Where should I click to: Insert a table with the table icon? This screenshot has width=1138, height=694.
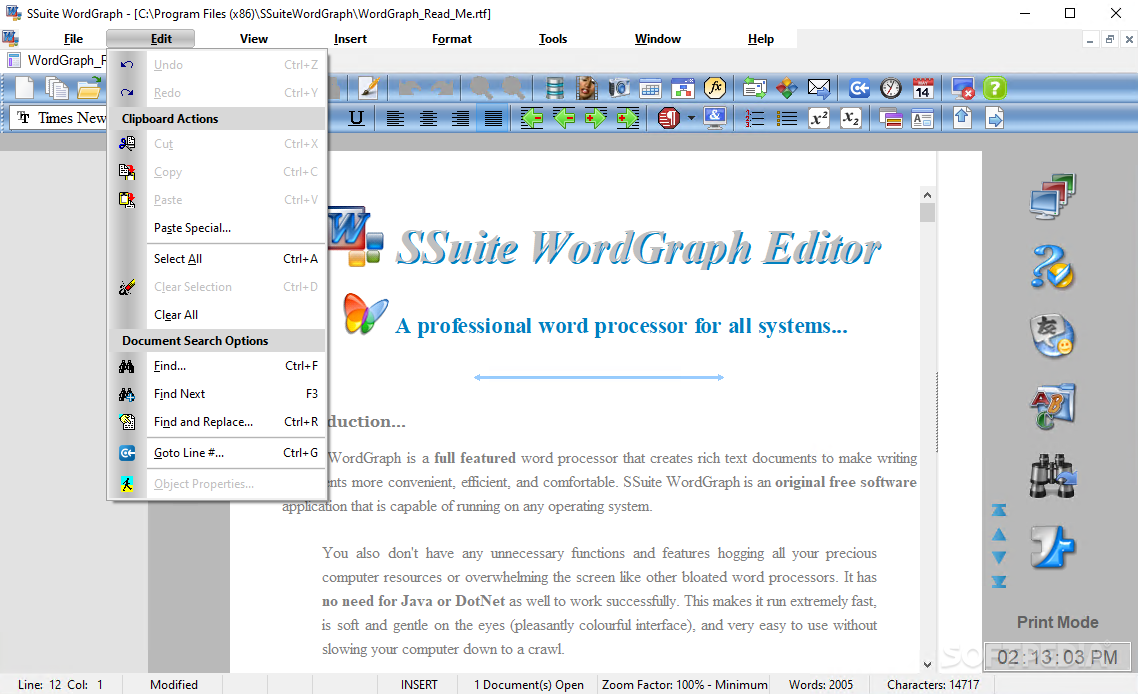650,89
